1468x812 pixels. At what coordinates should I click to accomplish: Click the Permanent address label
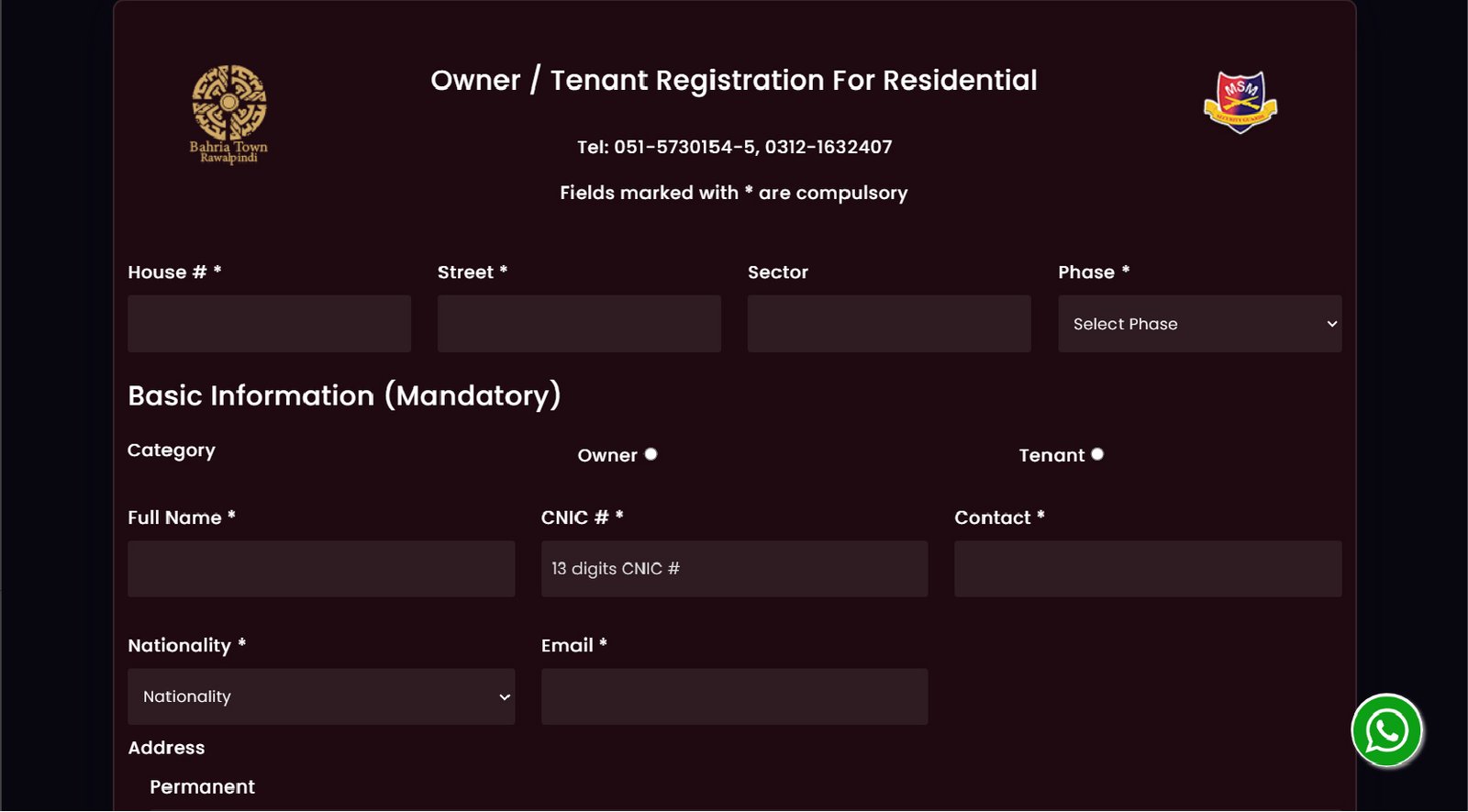click(202, 787)
